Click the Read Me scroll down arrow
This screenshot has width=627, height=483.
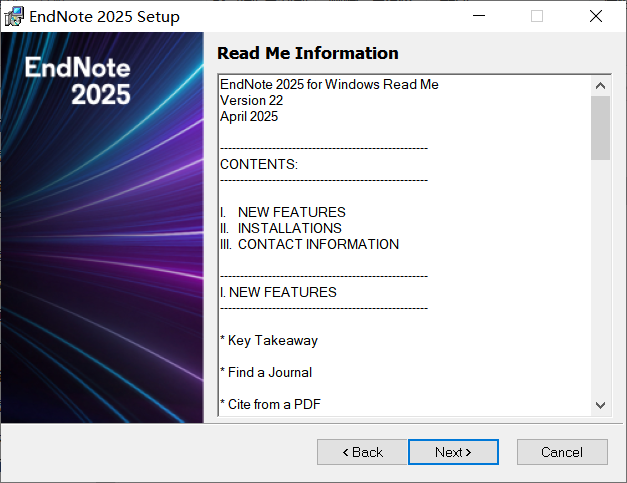(x=600, y=405)
